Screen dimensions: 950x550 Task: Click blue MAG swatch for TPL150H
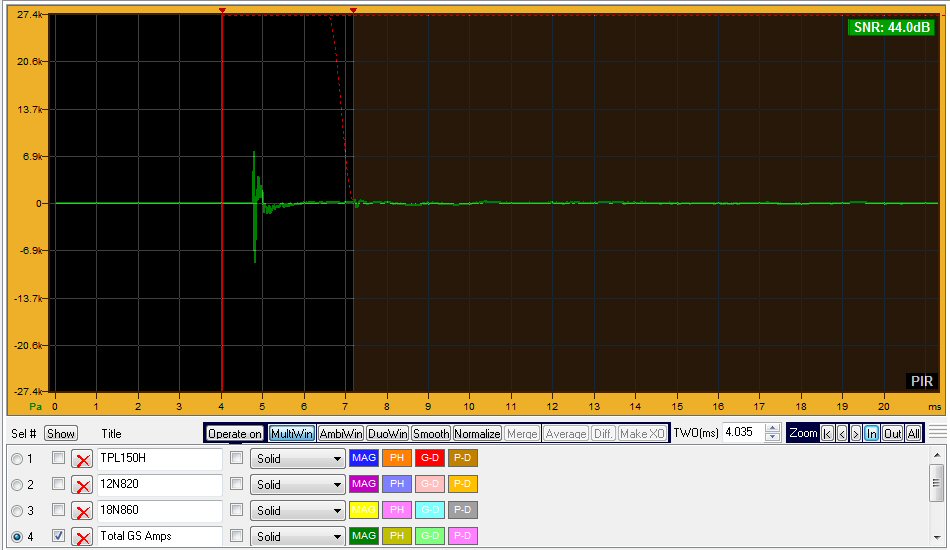364,458
